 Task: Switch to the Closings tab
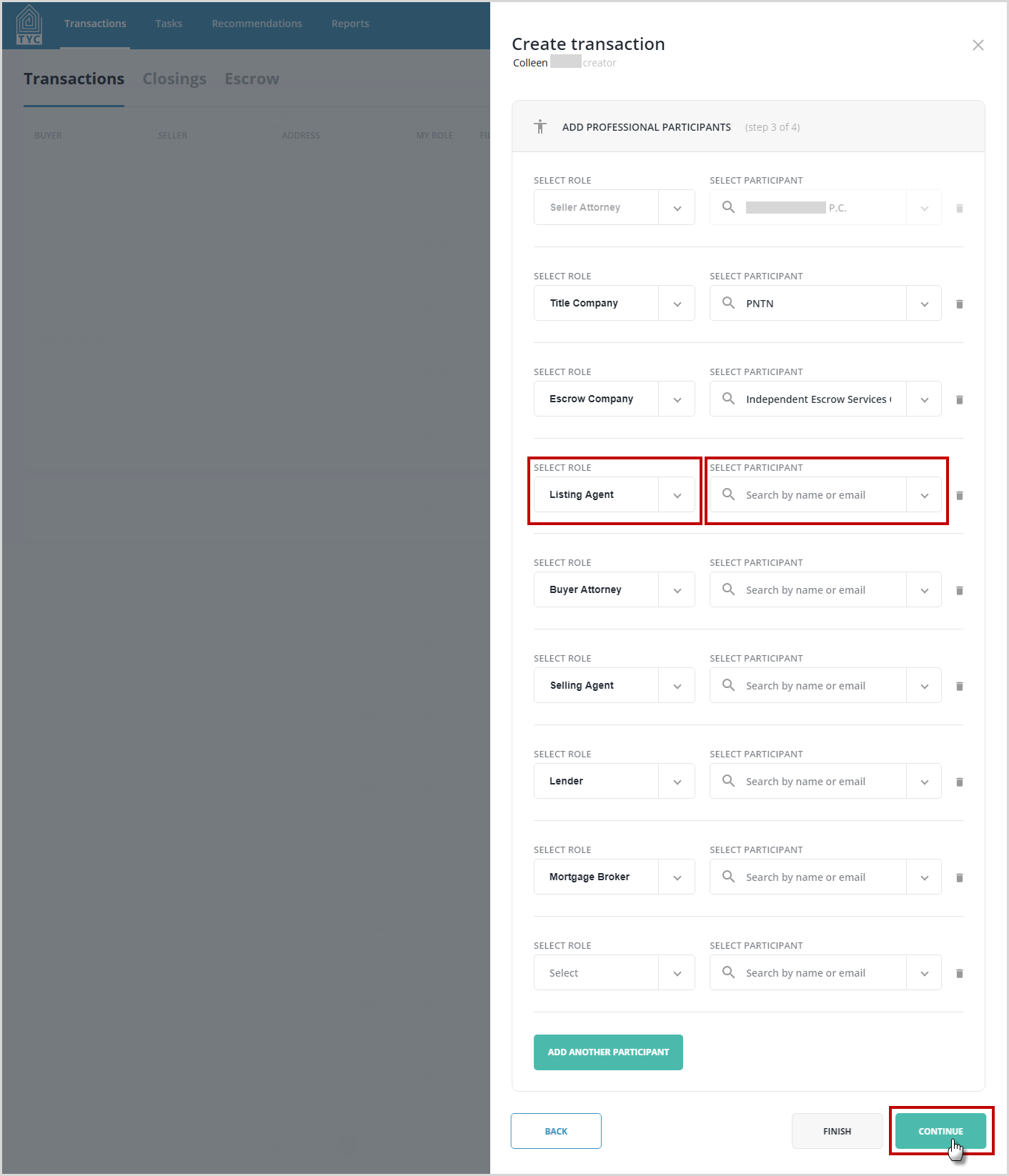pyautogui.click(x=174, y=79)
